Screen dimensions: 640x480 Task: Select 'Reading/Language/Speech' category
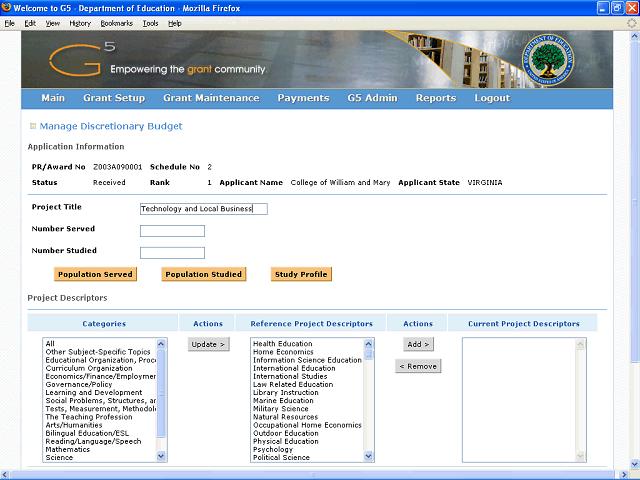(93, 442)
